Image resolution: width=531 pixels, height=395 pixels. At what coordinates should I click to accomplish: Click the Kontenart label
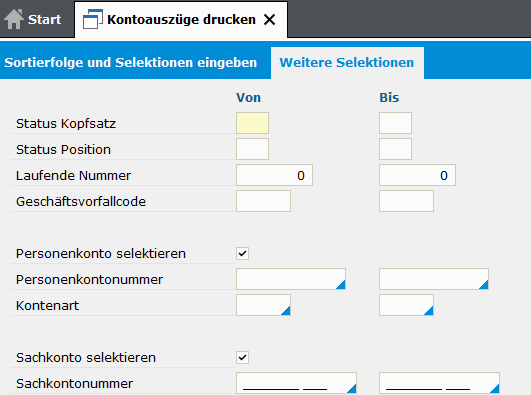47,306
